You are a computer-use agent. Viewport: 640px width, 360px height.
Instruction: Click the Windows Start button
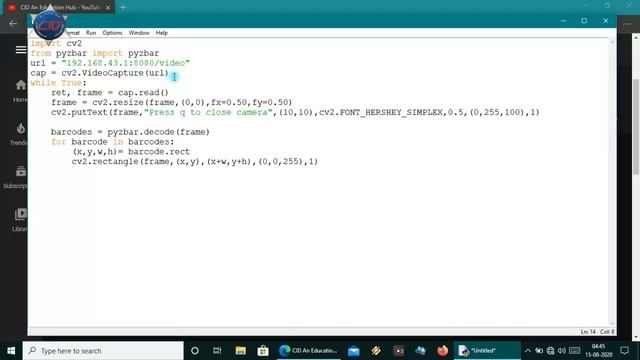(x=11, y=351)
